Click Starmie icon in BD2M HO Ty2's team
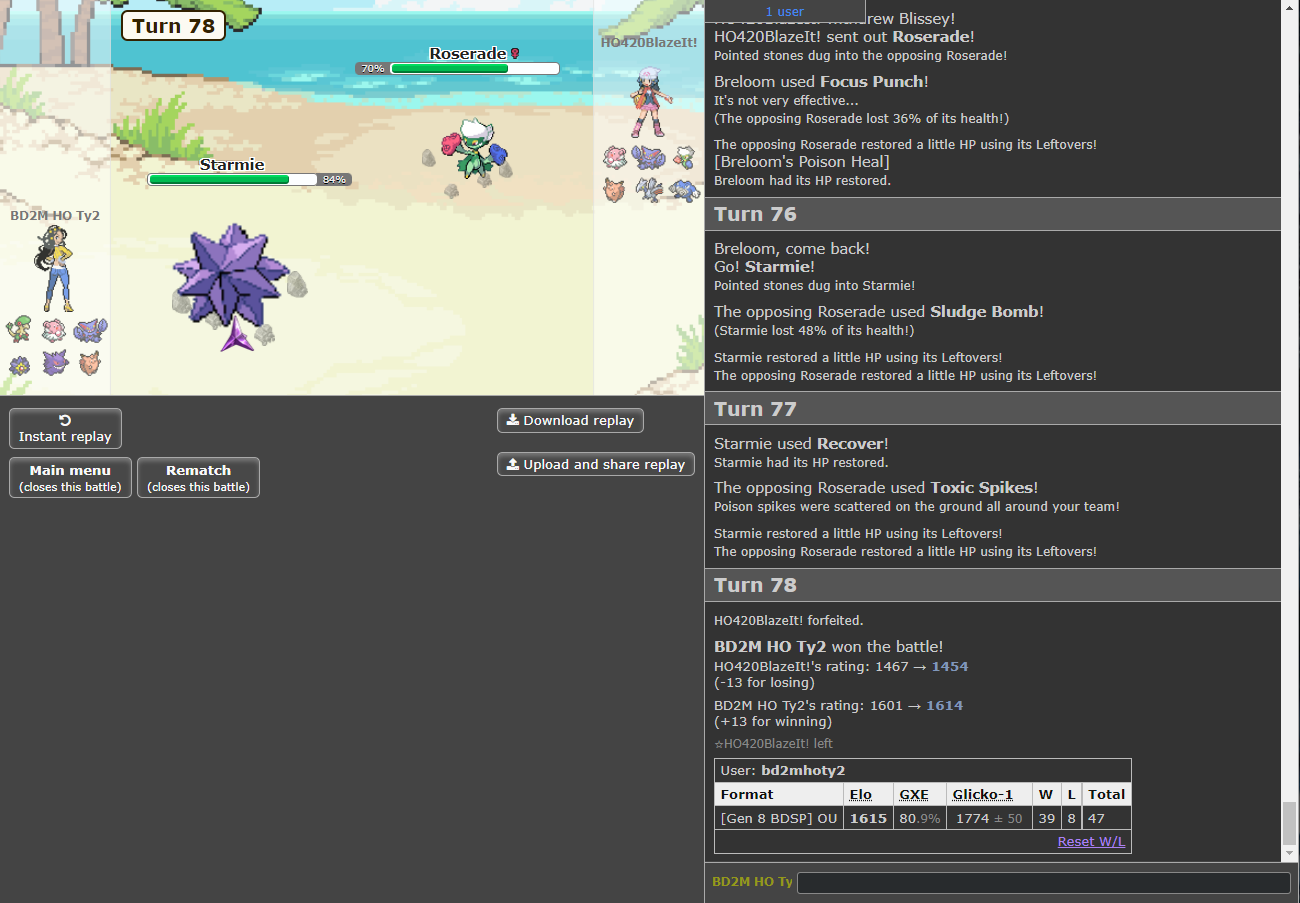 tap(19, 366)
